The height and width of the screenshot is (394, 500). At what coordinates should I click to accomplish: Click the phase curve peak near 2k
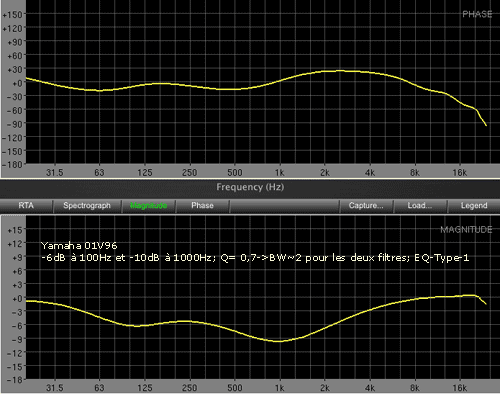click(x=340, y=71)
